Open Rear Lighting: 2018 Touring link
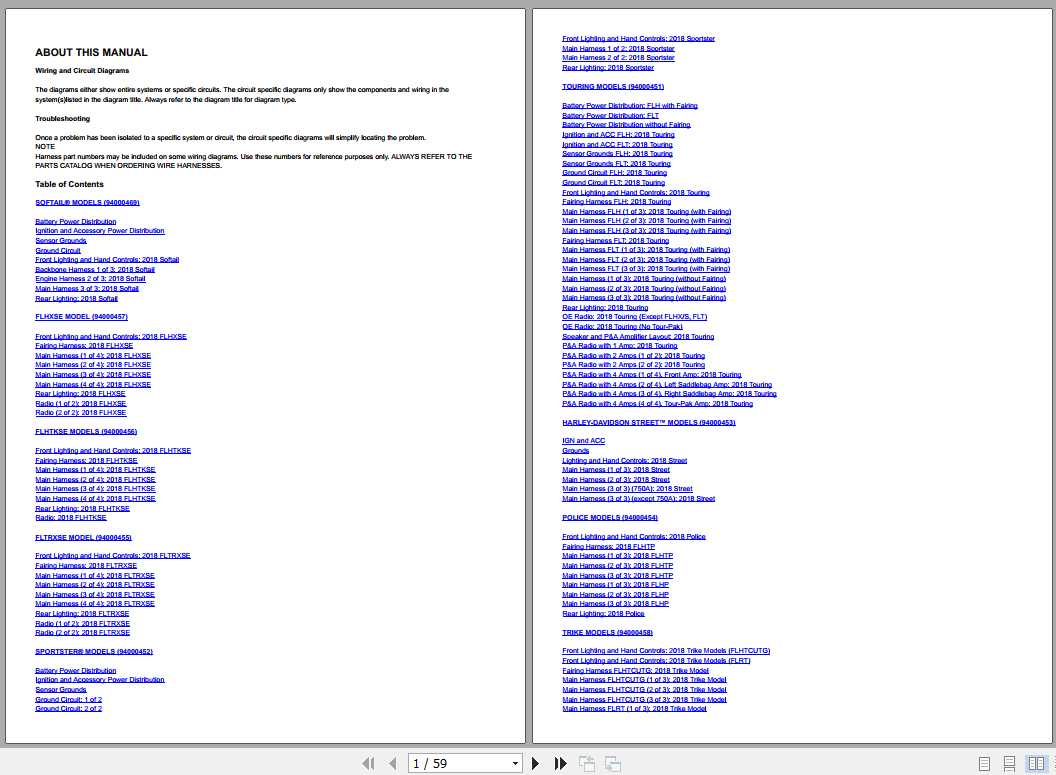 tap(605, 308)
